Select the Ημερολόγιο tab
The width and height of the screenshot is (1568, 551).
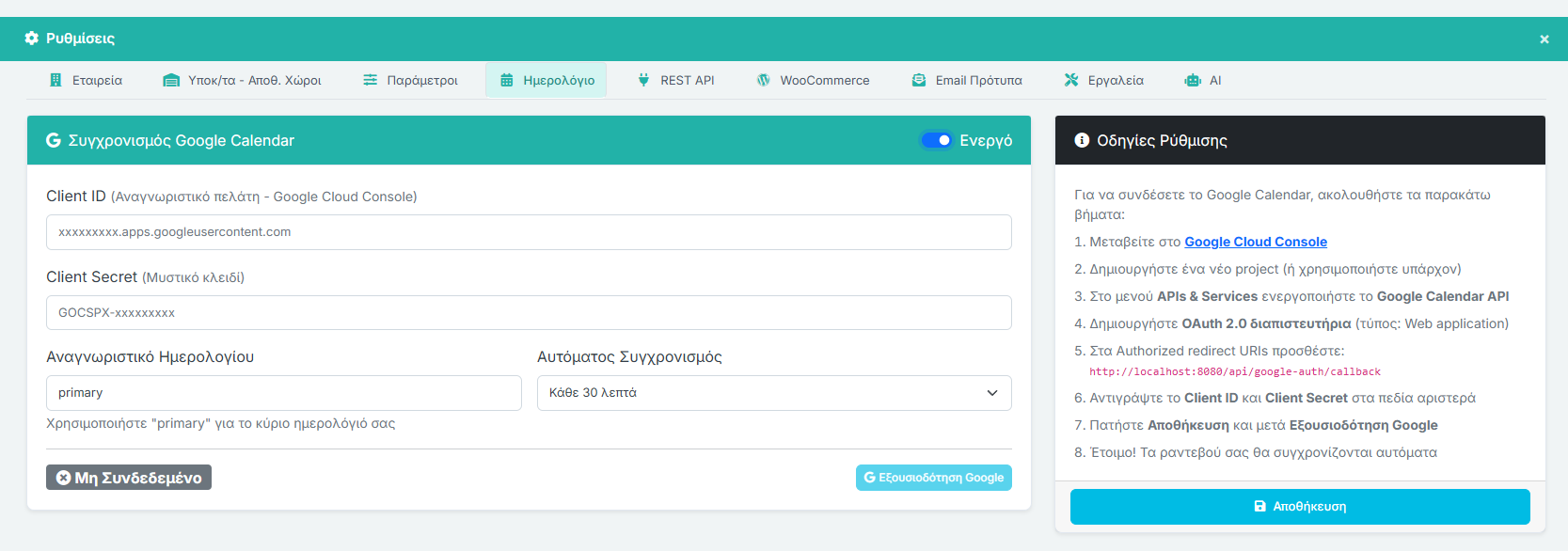546,80
